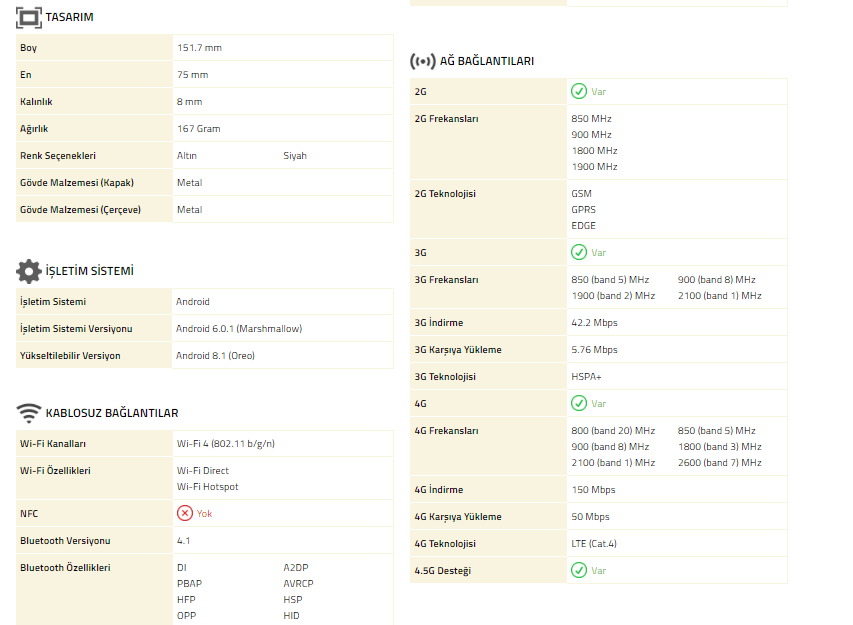Click the green check icon in 4G row

tap(579, 404)
